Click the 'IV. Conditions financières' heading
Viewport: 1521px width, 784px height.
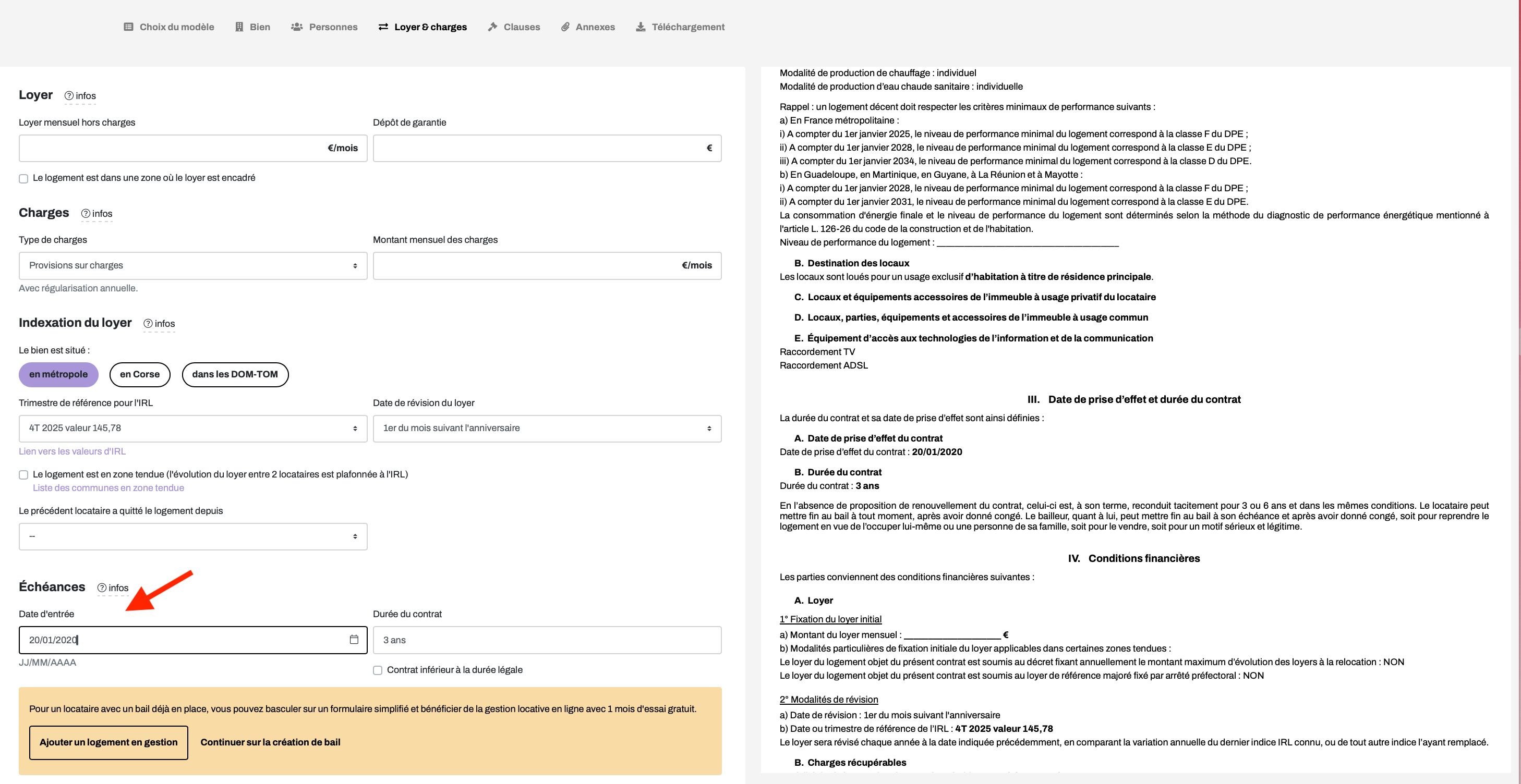pyautogui.click(x=1134, y=558)
